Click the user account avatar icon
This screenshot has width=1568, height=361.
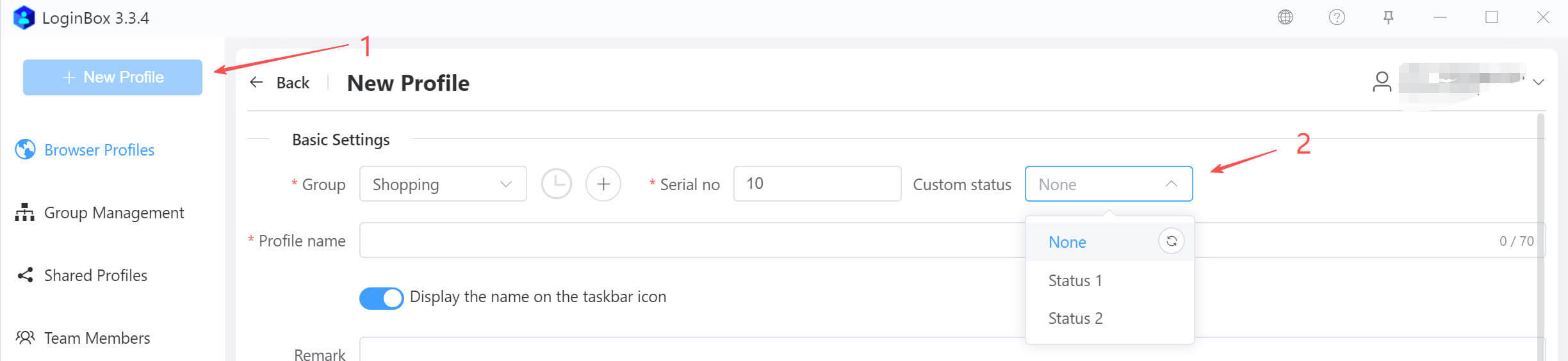[x=1382, y=82]
